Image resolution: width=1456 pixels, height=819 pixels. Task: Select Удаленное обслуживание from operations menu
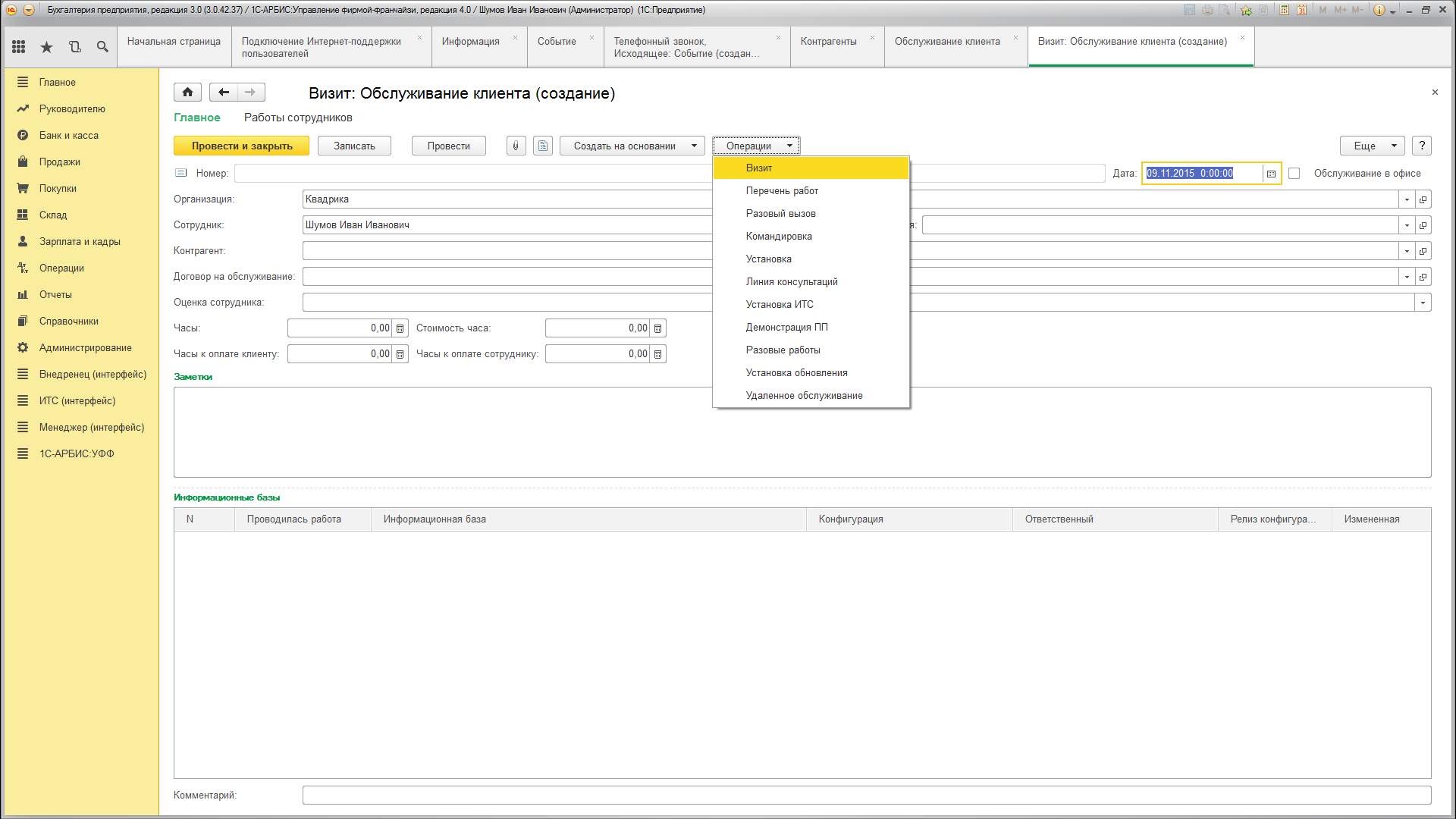pyautogui.click(x=805, y=395)
